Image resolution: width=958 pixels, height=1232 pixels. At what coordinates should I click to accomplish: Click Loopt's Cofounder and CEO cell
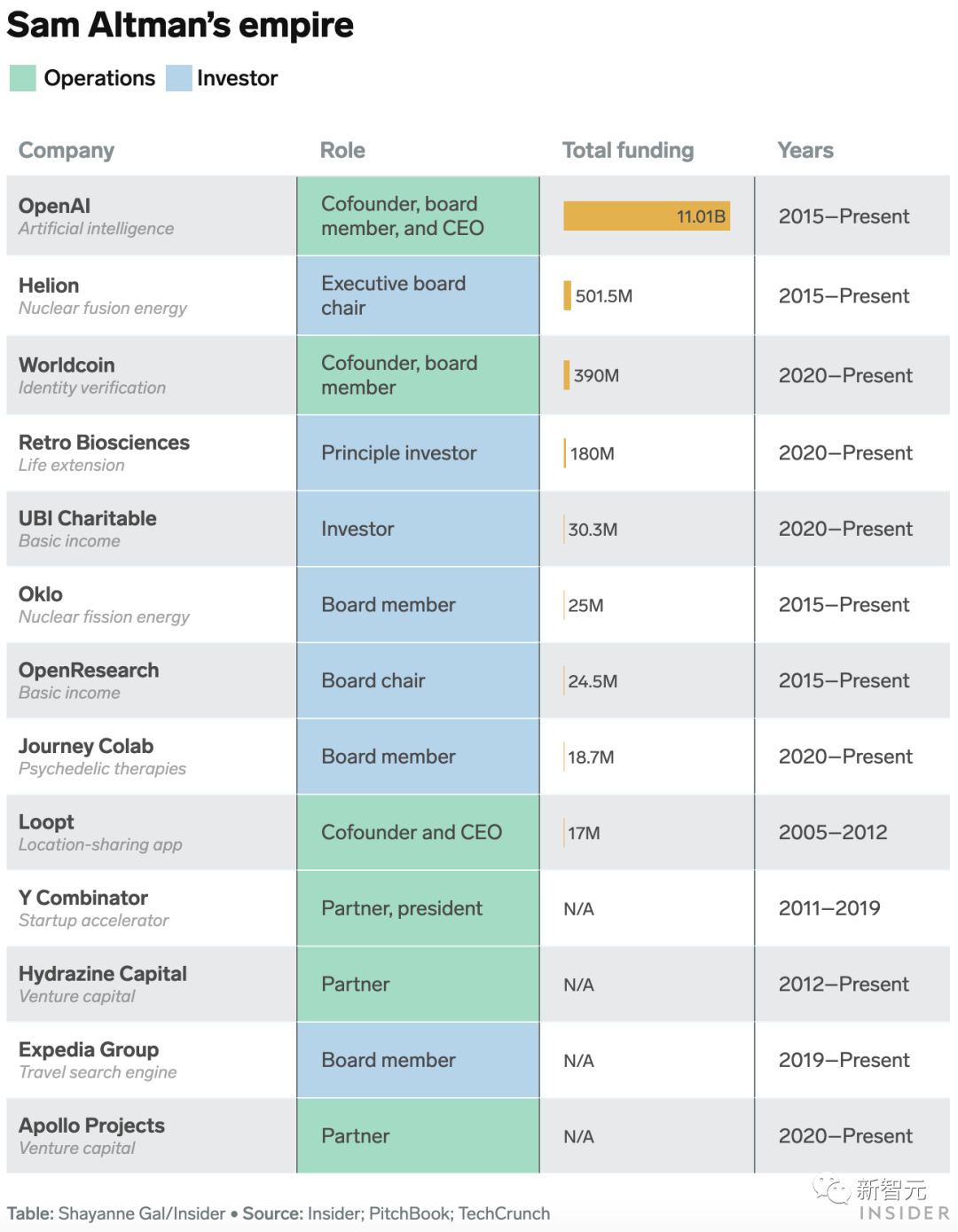[418, 832]
